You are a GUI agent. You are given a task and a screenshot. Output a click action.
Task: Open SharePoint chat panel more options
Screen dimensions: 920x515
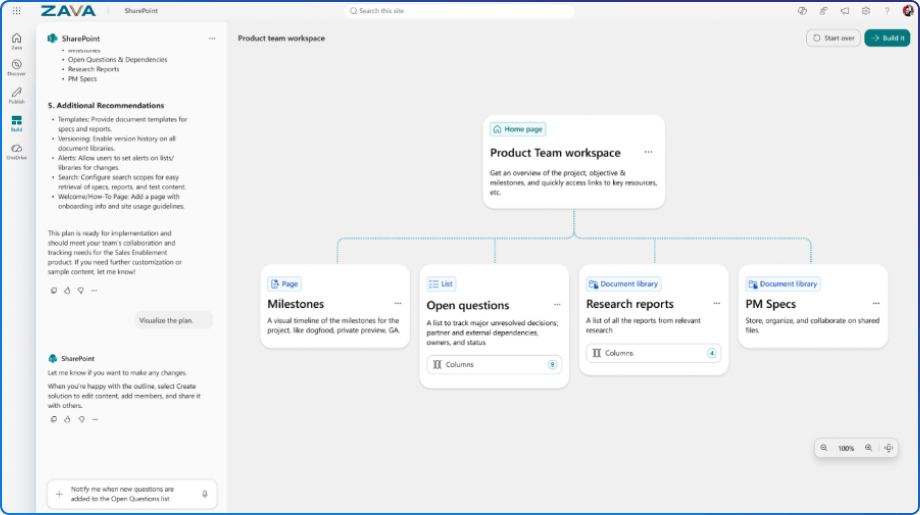(212, 39)
